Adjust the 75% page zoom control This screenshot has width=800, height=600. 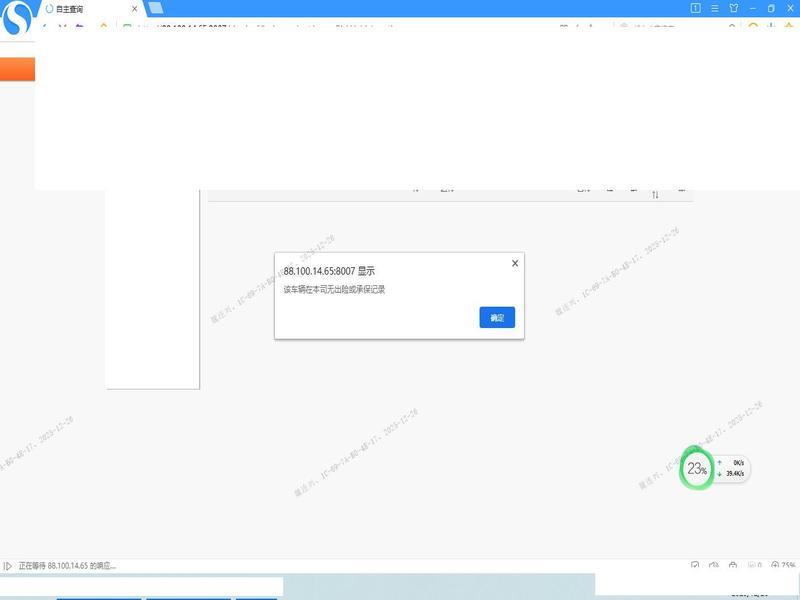coord(783,566)
